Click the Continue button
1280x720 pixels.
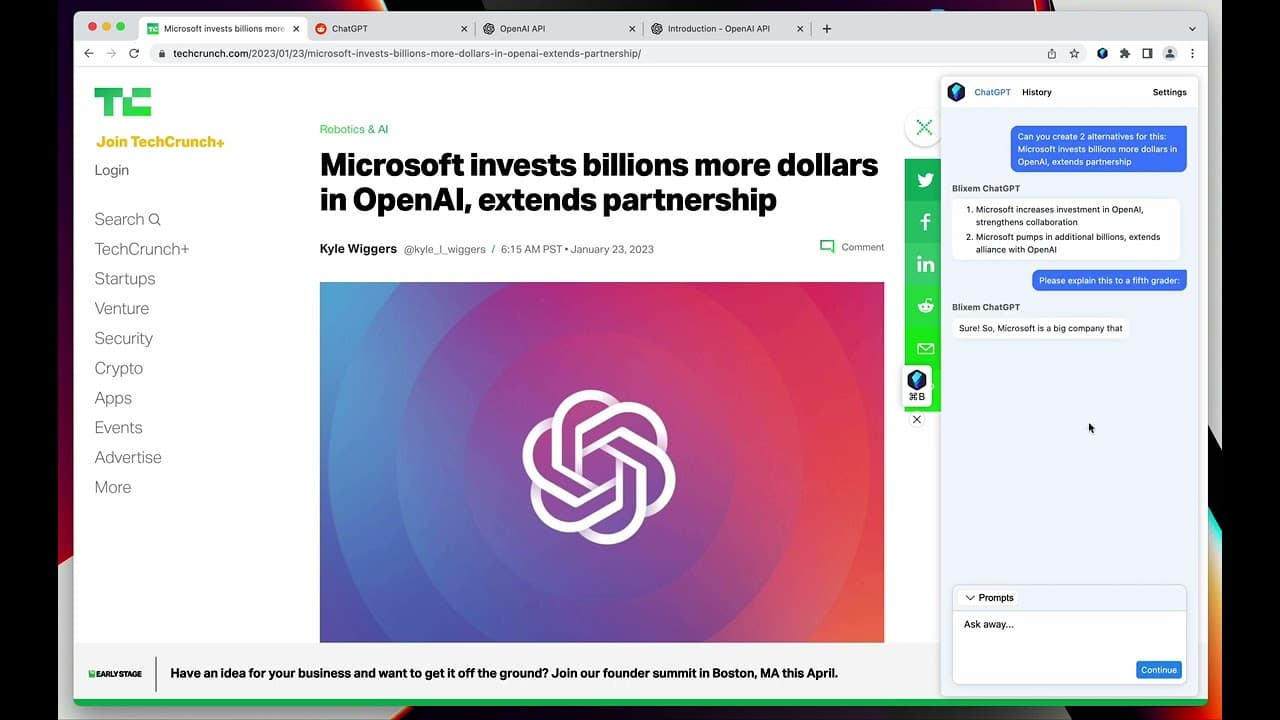(1159, 670)
